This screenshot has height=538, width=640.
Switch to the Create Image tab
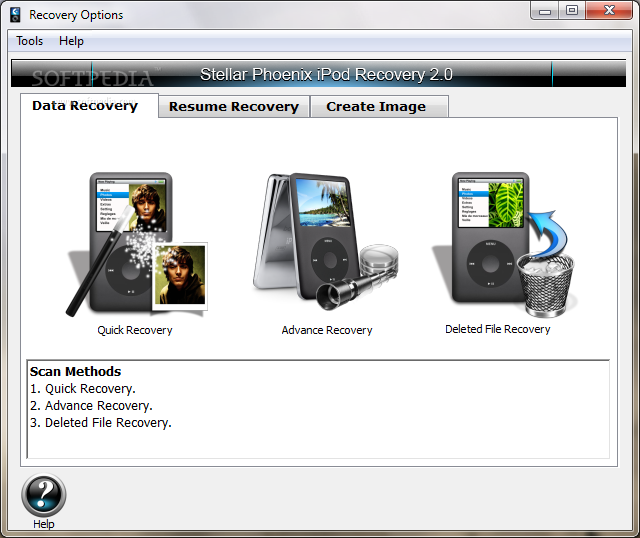pos(379,107)
